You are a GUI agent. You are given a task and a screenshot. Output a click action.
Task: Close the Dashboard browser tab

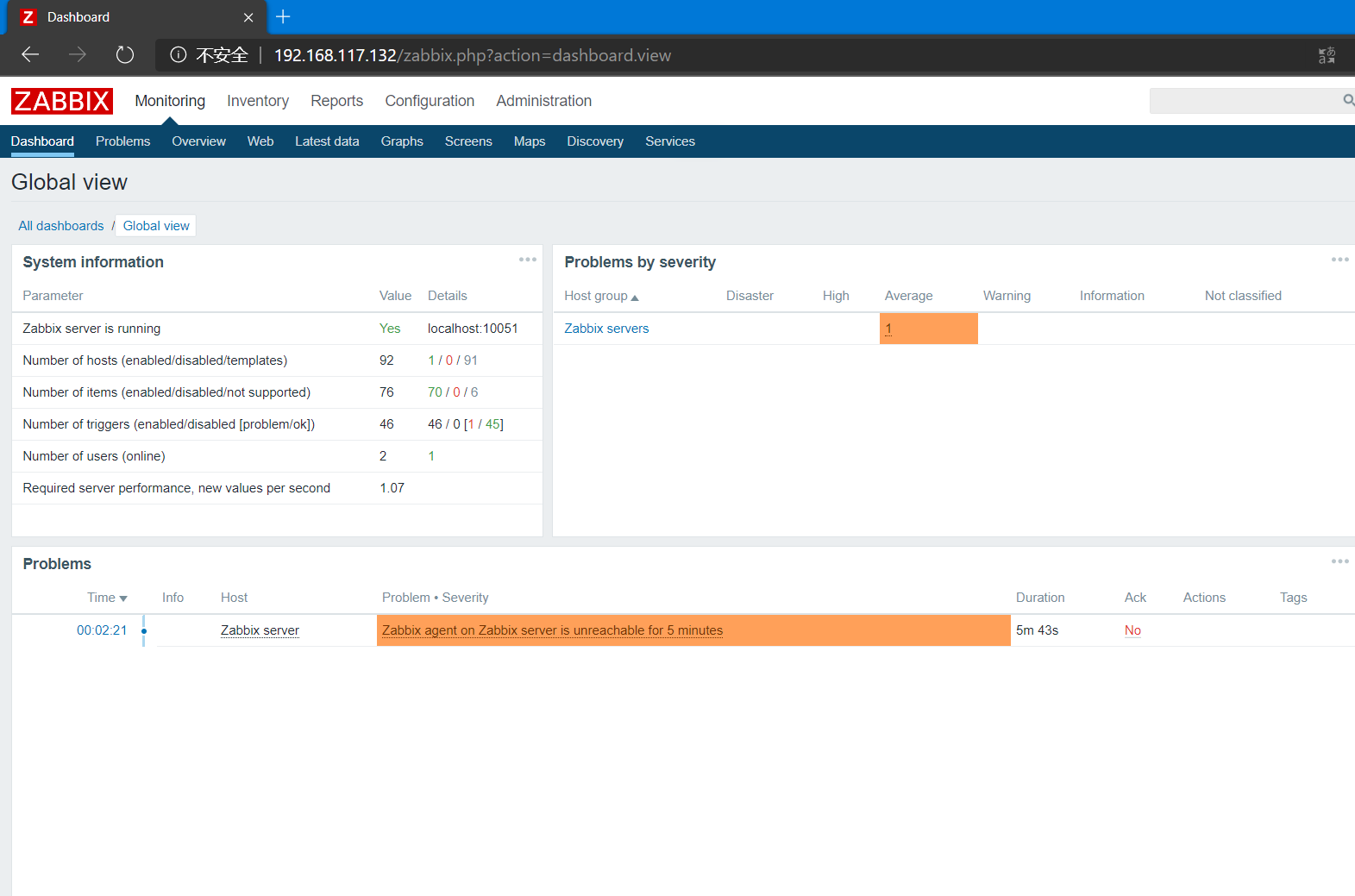(248, 17)
